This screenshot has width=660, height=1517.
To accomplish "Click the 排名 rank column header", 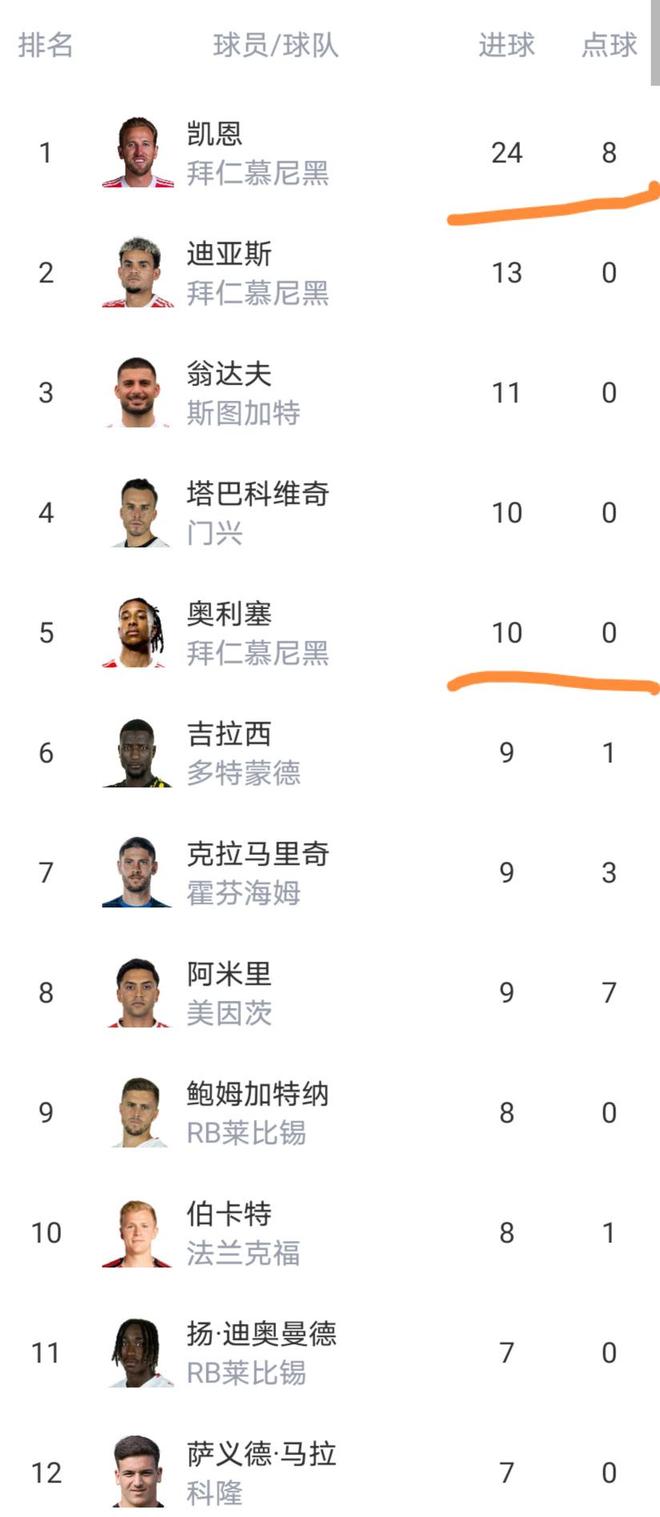I will (45, 45).
